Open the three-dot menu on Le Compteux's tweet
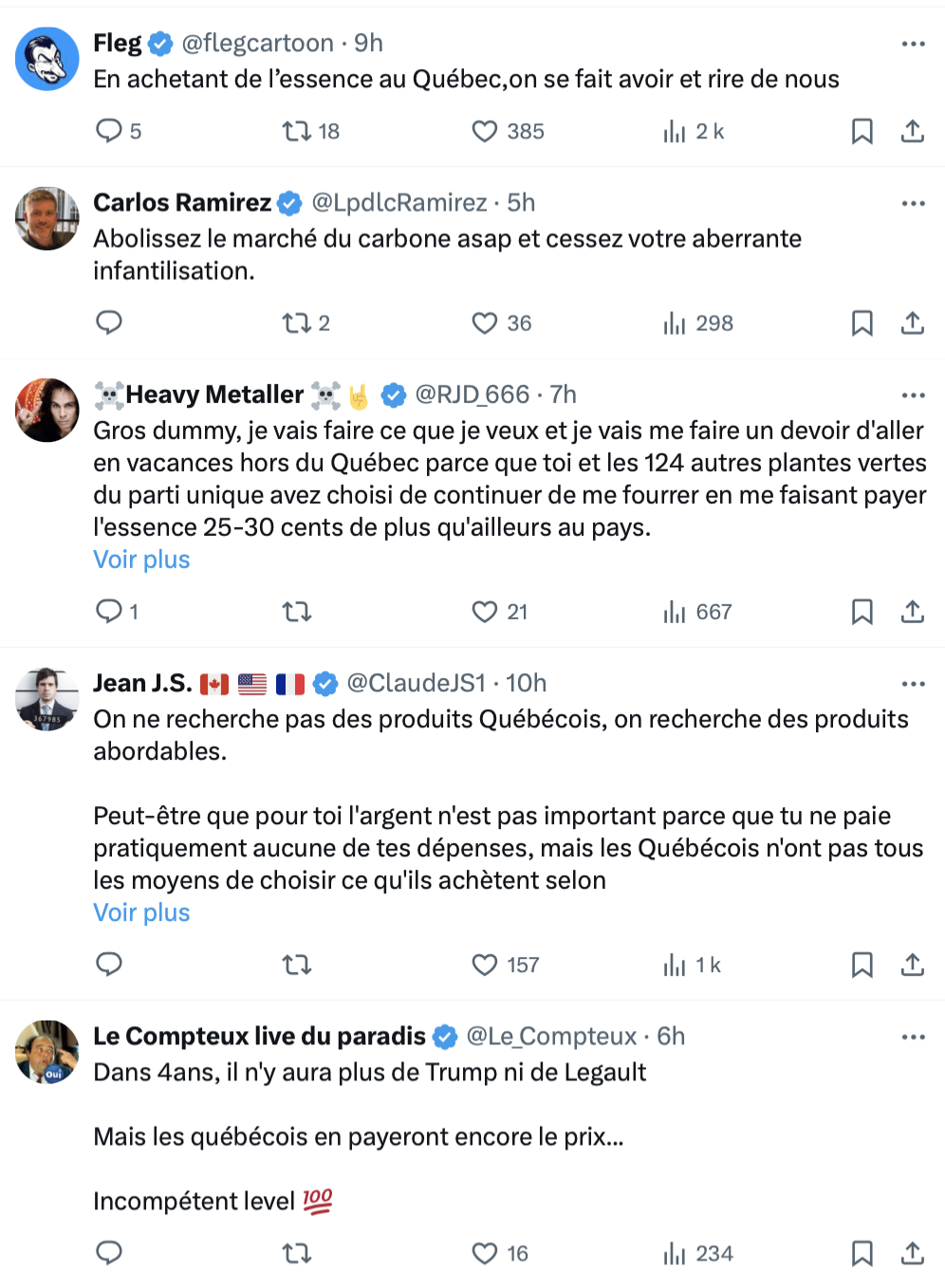This screenshot has height=1288, width=945. (x=913, y=1037)
